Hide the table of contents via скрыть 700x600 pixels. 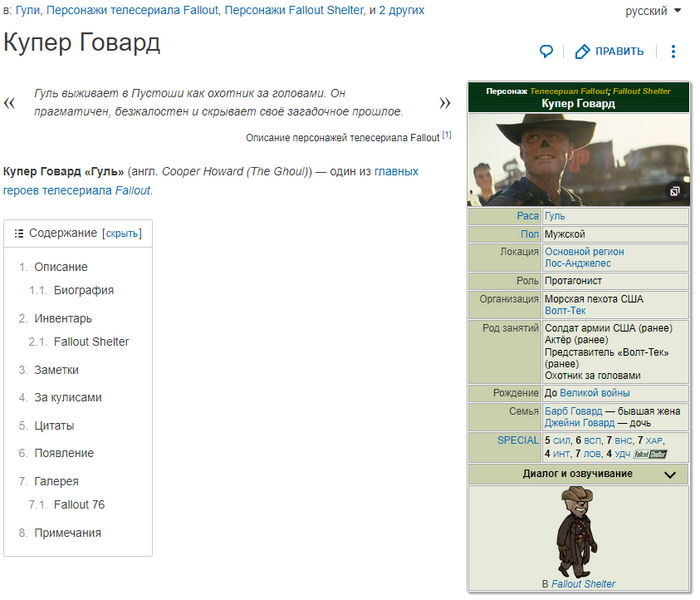click(122, 233)
